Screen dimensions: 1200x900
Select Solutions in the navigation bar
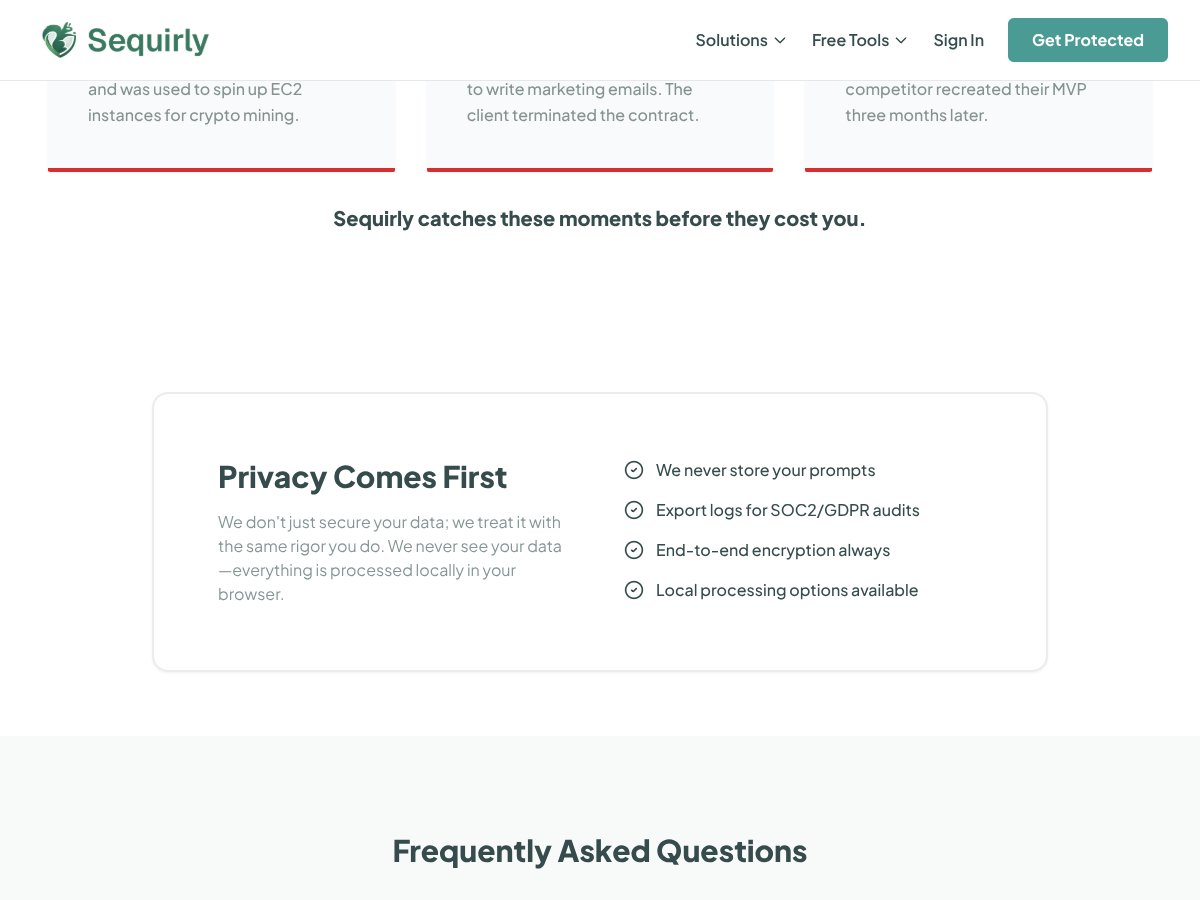click(x=731, y=40)
